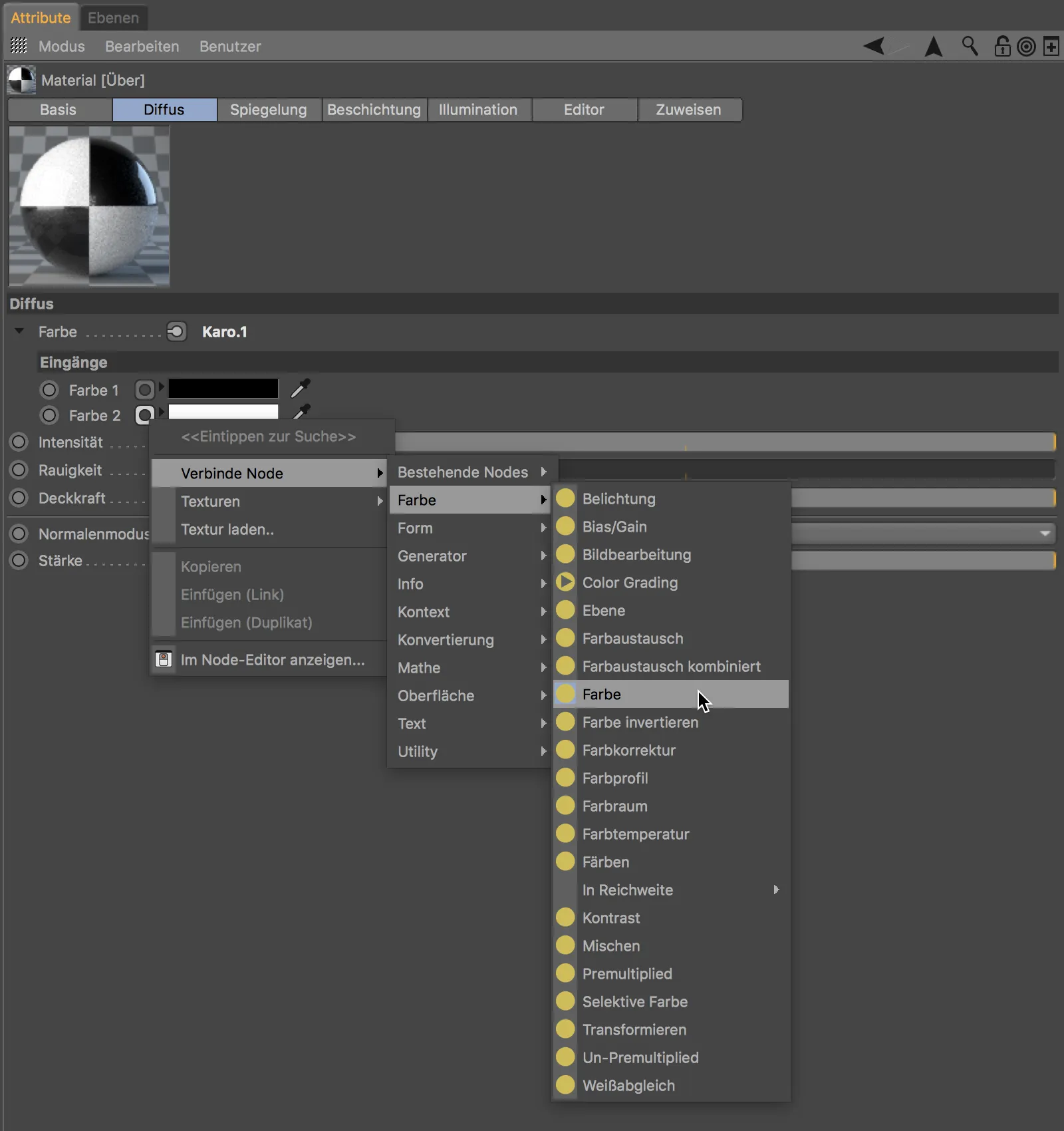Screen dimensions: 1064x1131
Task: Expand the In Reichweite submenu
Action: (x=672, y=889)
